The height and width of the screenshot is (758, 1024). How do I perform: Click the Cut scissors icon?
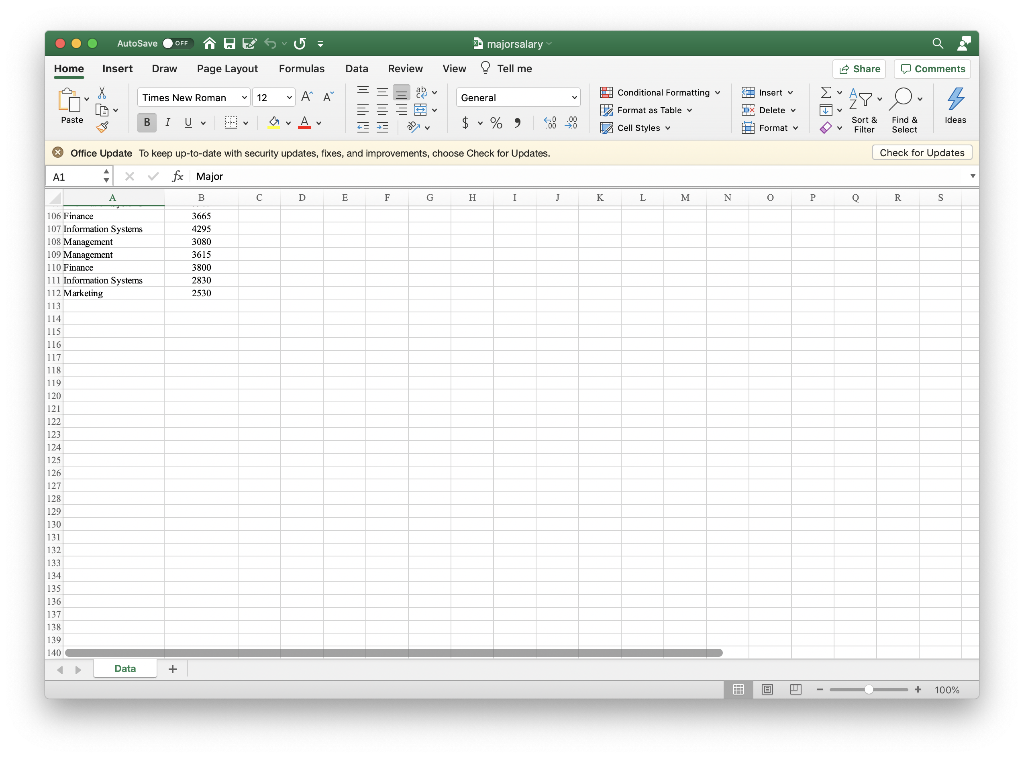(102, 93)
